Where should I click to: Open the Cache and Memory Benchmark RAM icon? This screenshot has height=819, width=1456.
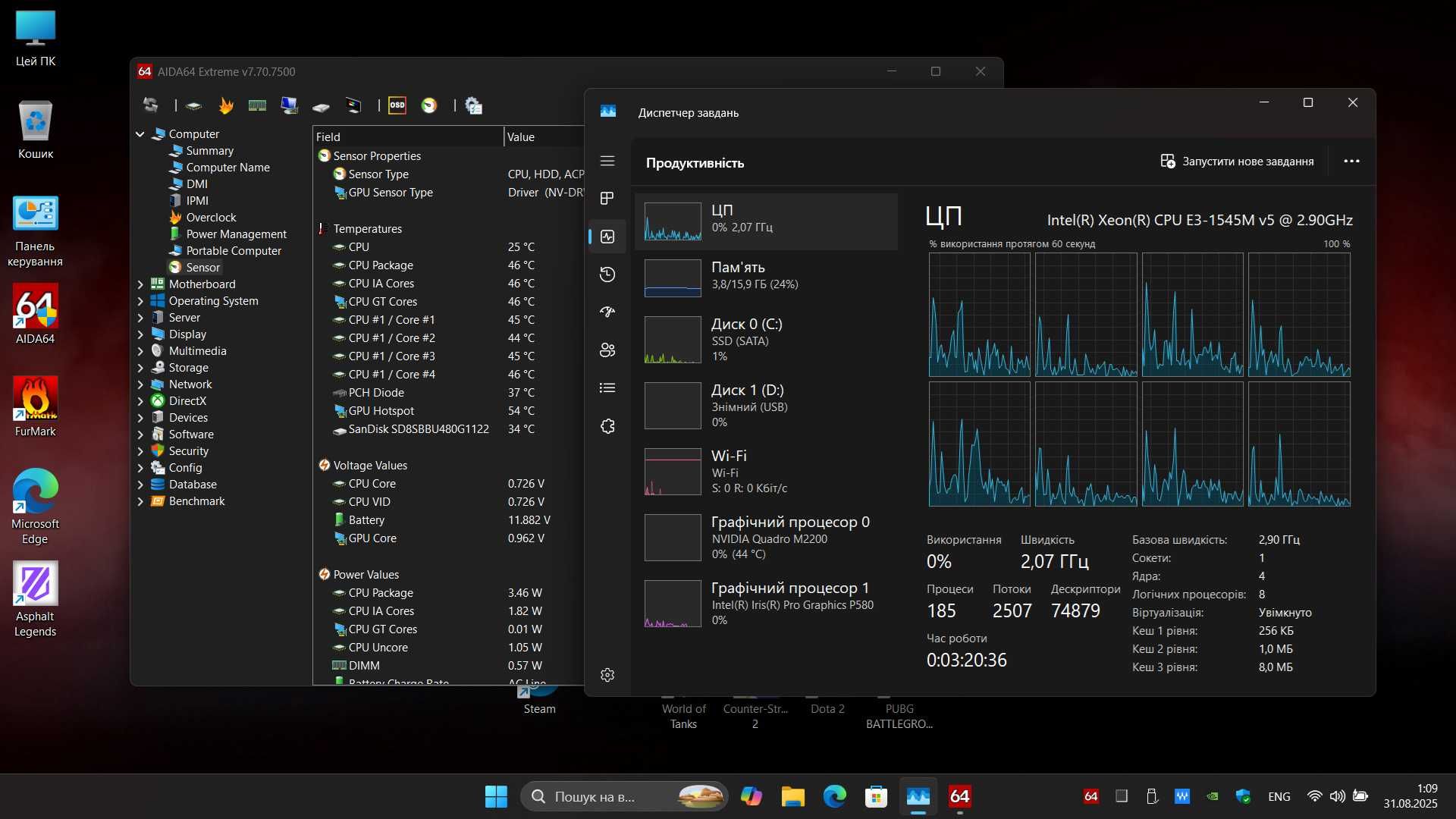point(257,105)
